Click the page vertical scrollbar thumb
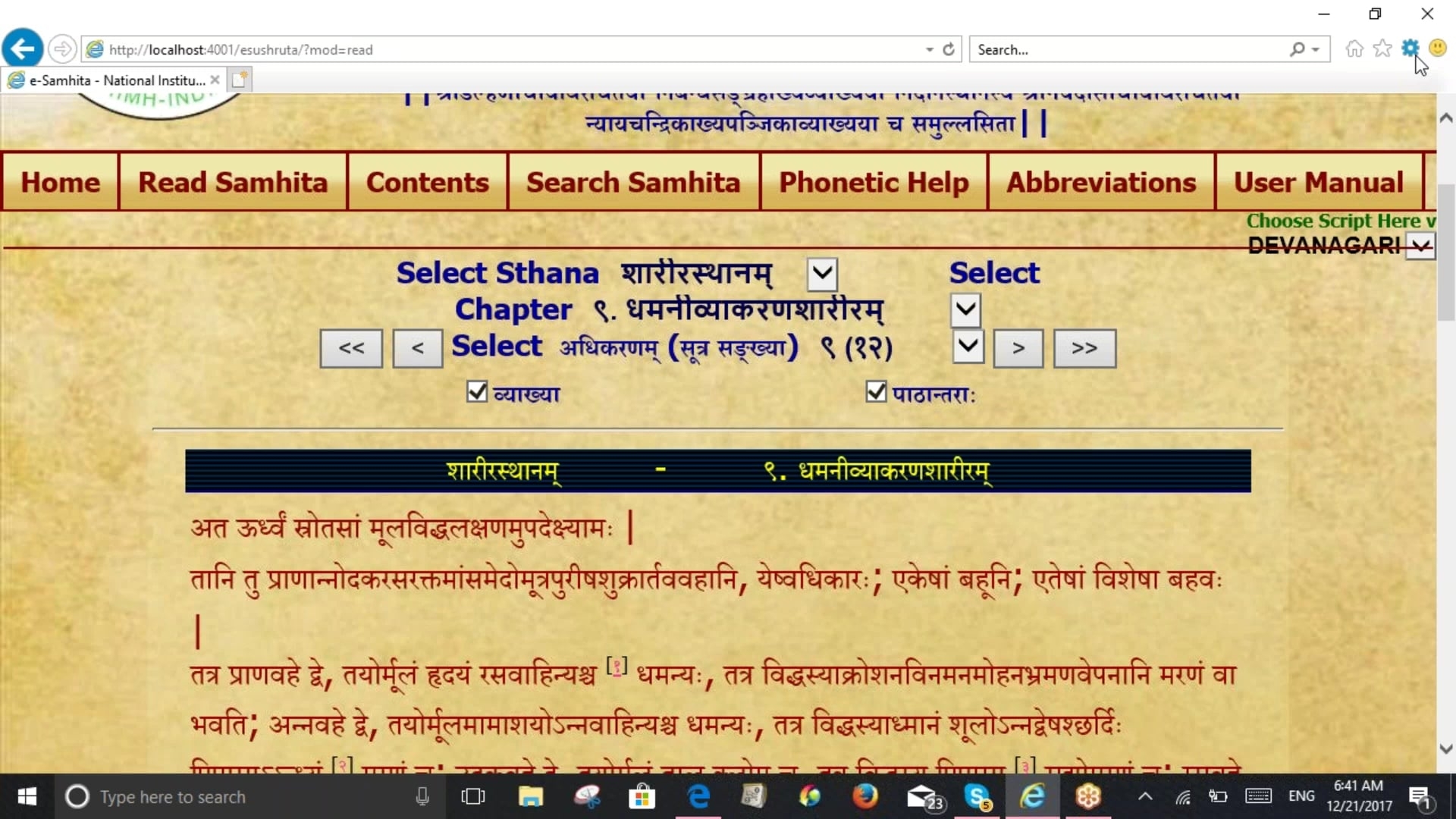The image size is (1456, 819). (1445, 254)
